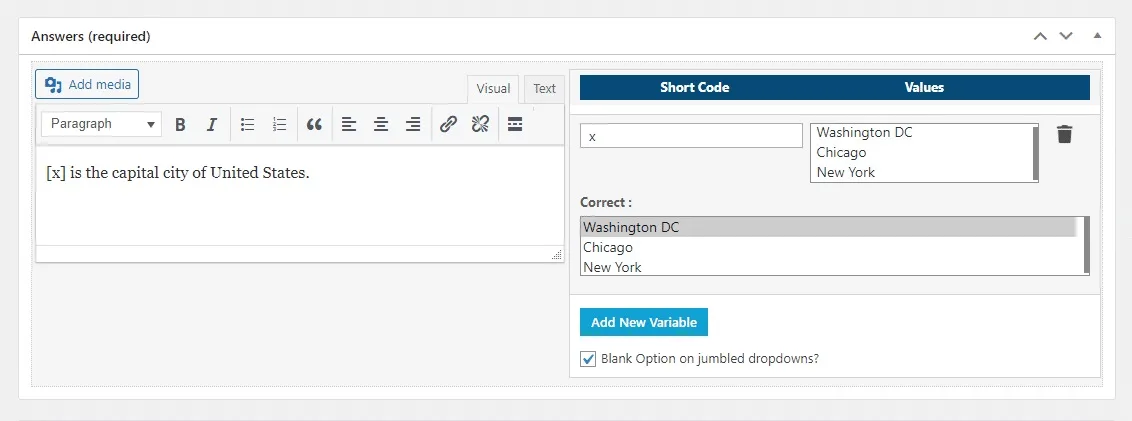Move Answers panel up
The width and height of the screenshot is (1132, 421).
[x=1040, y=36]
